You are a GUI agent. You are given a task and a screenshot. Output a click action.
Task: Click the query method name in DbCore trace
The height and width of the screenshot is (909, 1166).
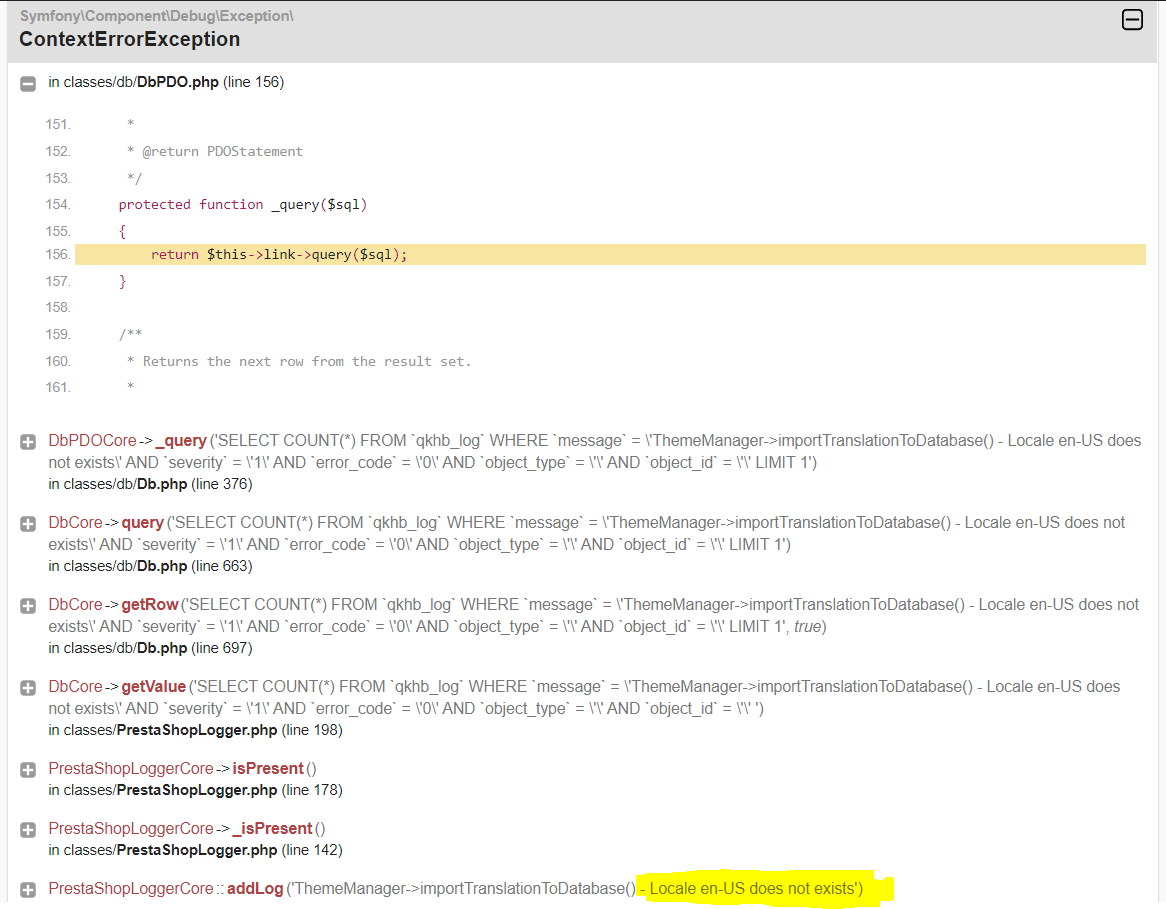[142, 522]
